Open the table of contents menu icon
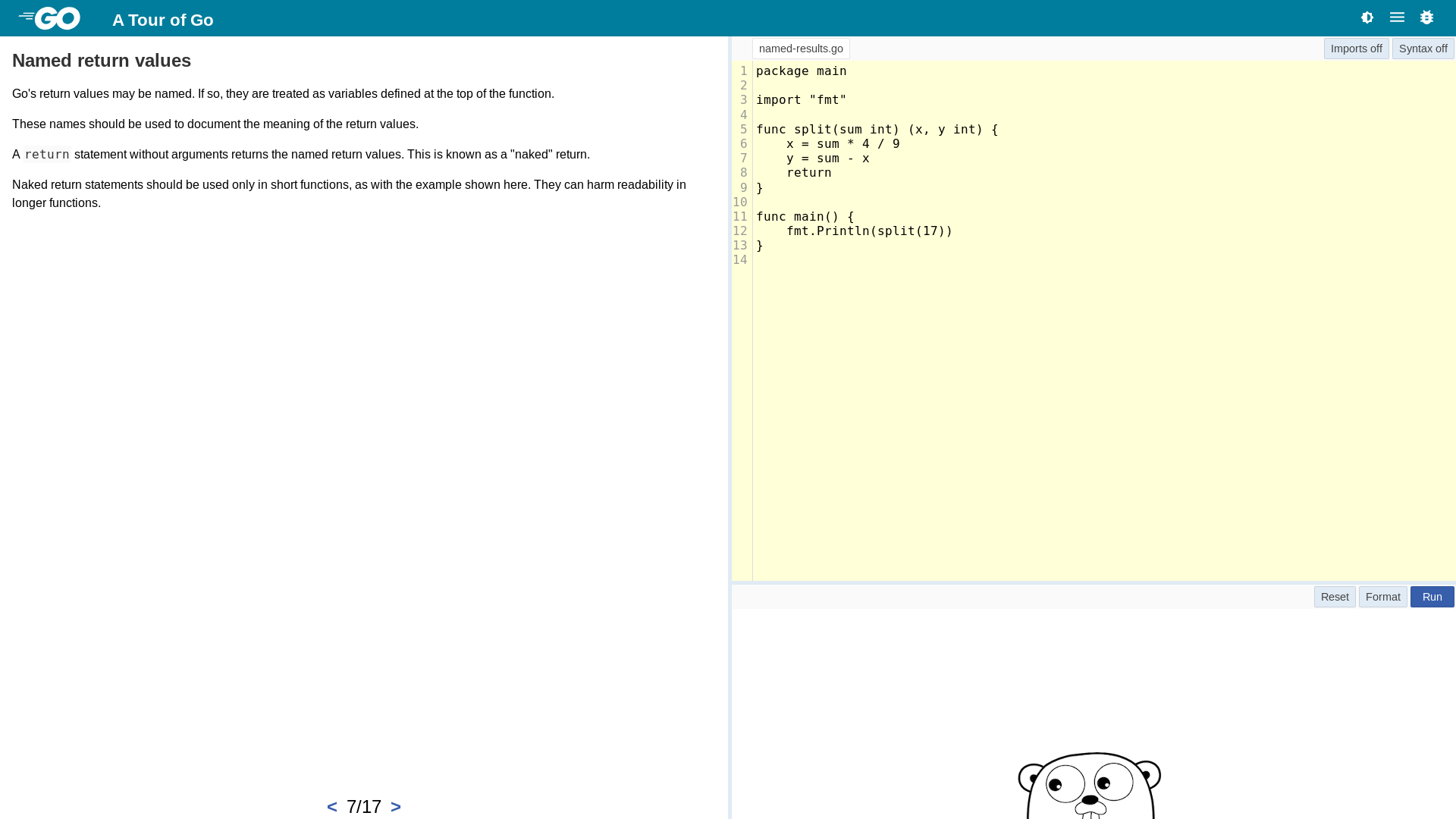Image resolution: width=1456 pixels, height=819 pixels. pos(1397,17)
